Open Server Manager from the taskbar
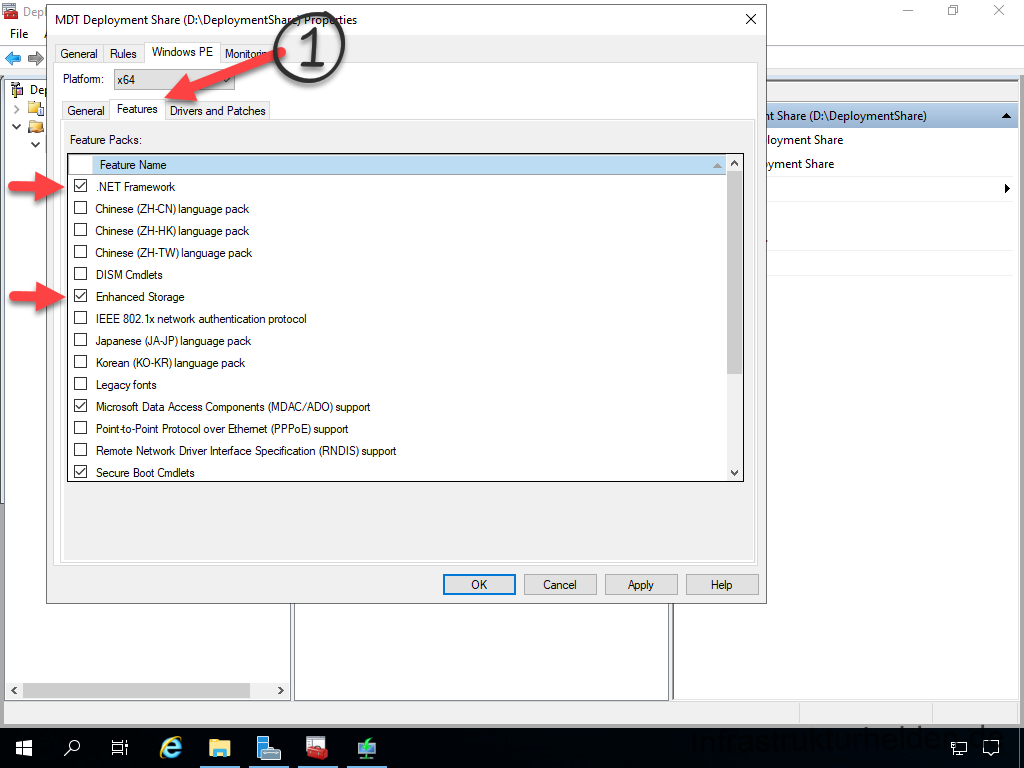The image size is (1024, 768). [x=268, y=748]
